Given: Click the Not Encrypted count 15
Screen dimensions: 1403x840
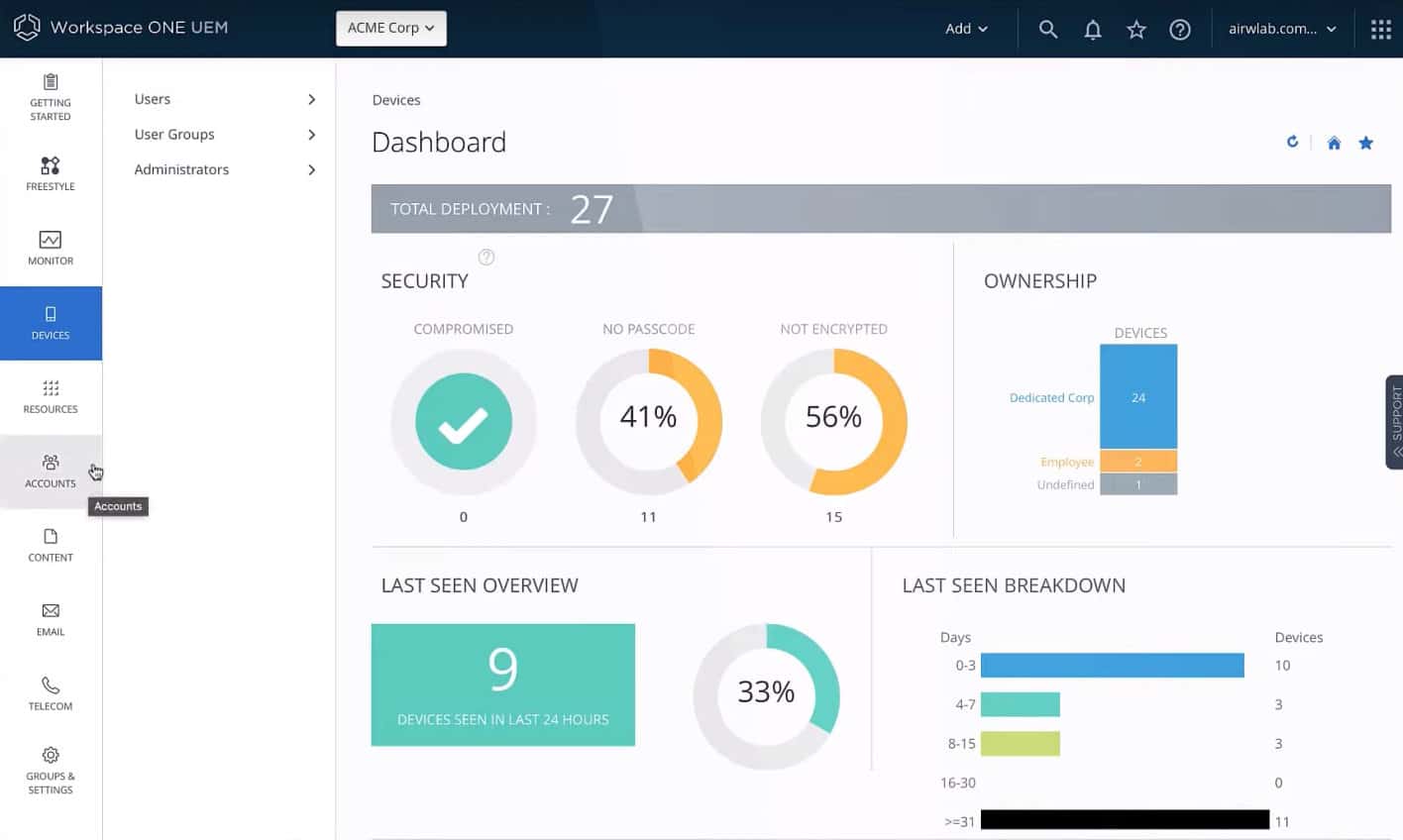Looking at the screenshot, I should click(834, 517).
